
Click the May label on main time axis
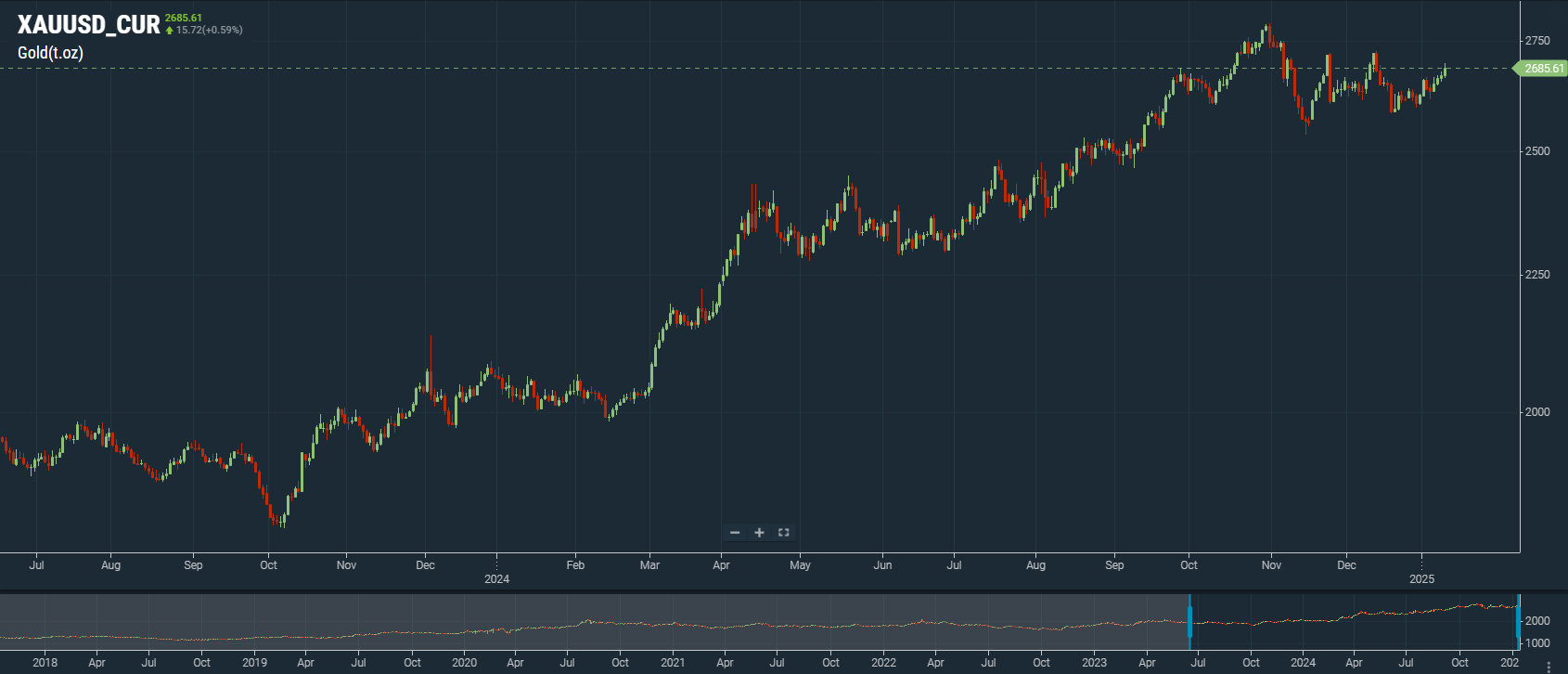pos(800,564)
